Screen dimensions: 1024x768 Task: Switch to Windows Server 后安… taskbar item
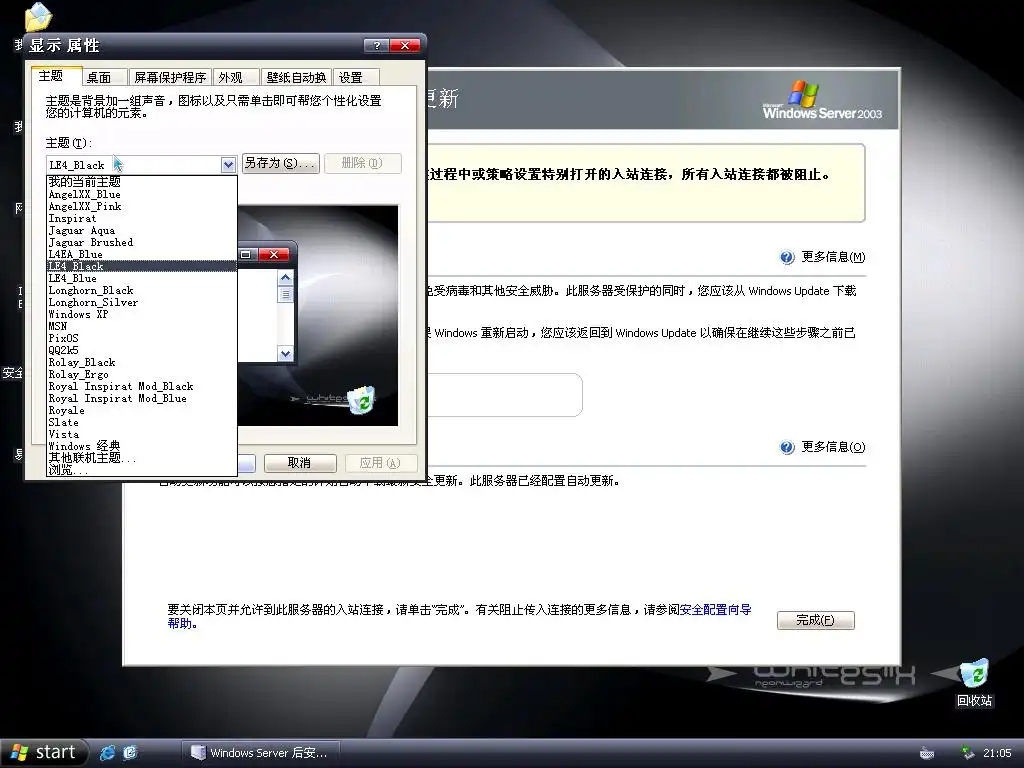coord(261,753)
